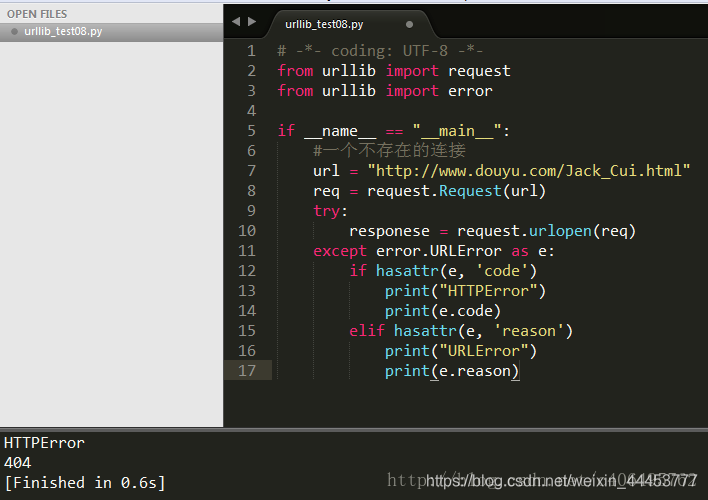Click HTTPError output in build console

point(44,443)
